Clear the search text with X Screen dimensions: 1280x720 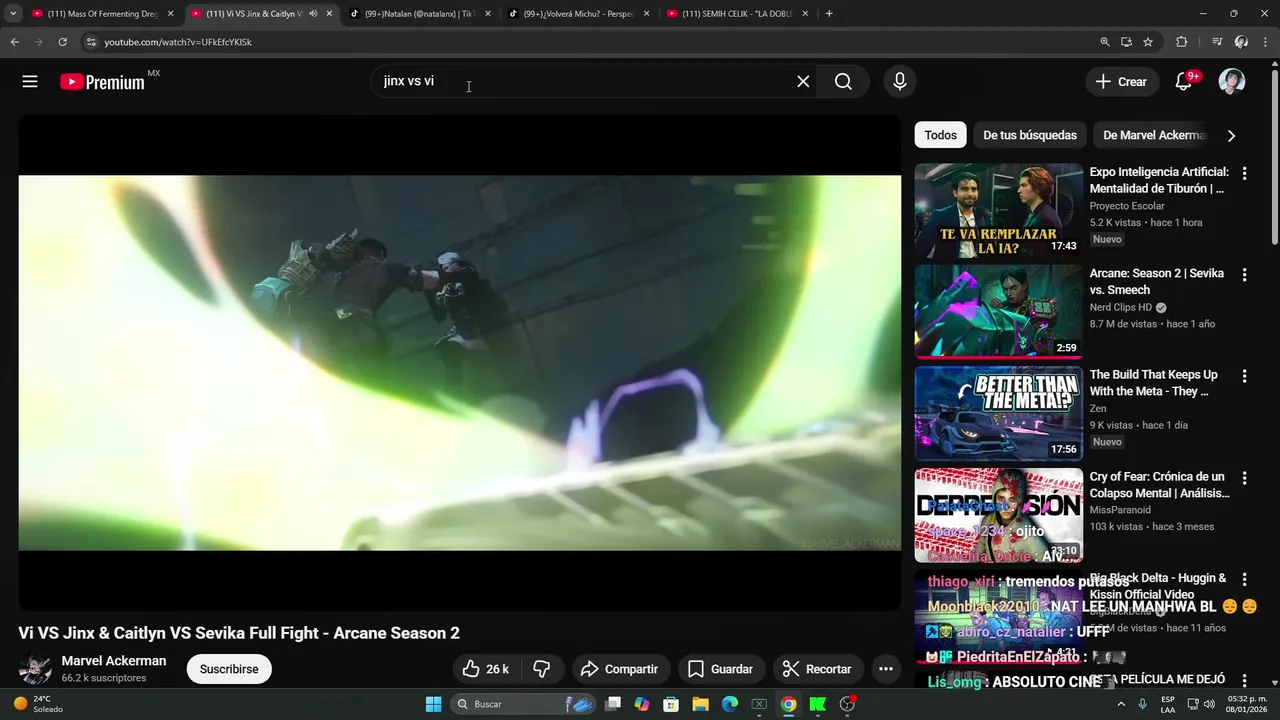tap(803, 82)
